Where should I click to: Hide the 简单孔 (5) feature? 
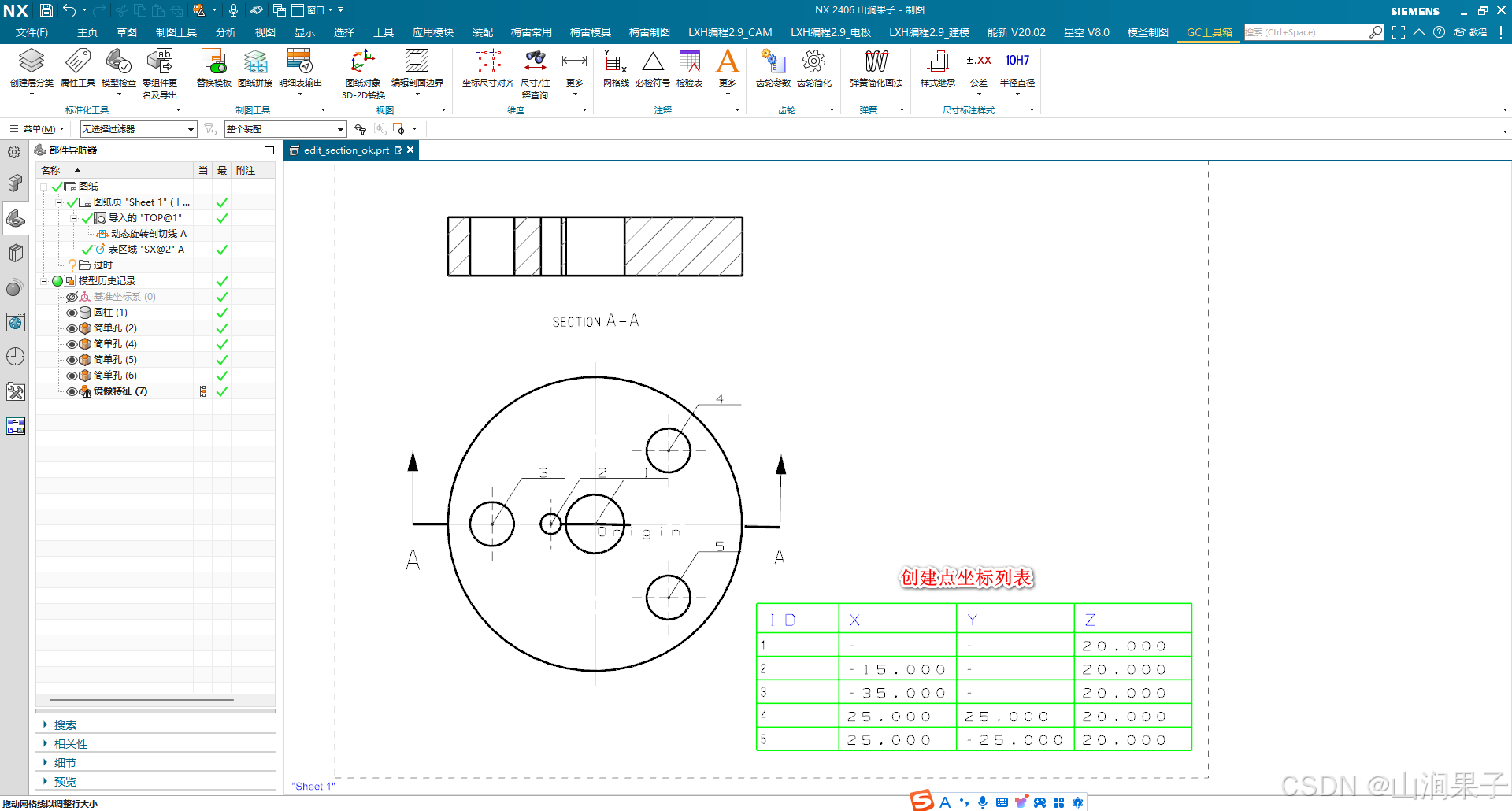[x=72, y=360]
